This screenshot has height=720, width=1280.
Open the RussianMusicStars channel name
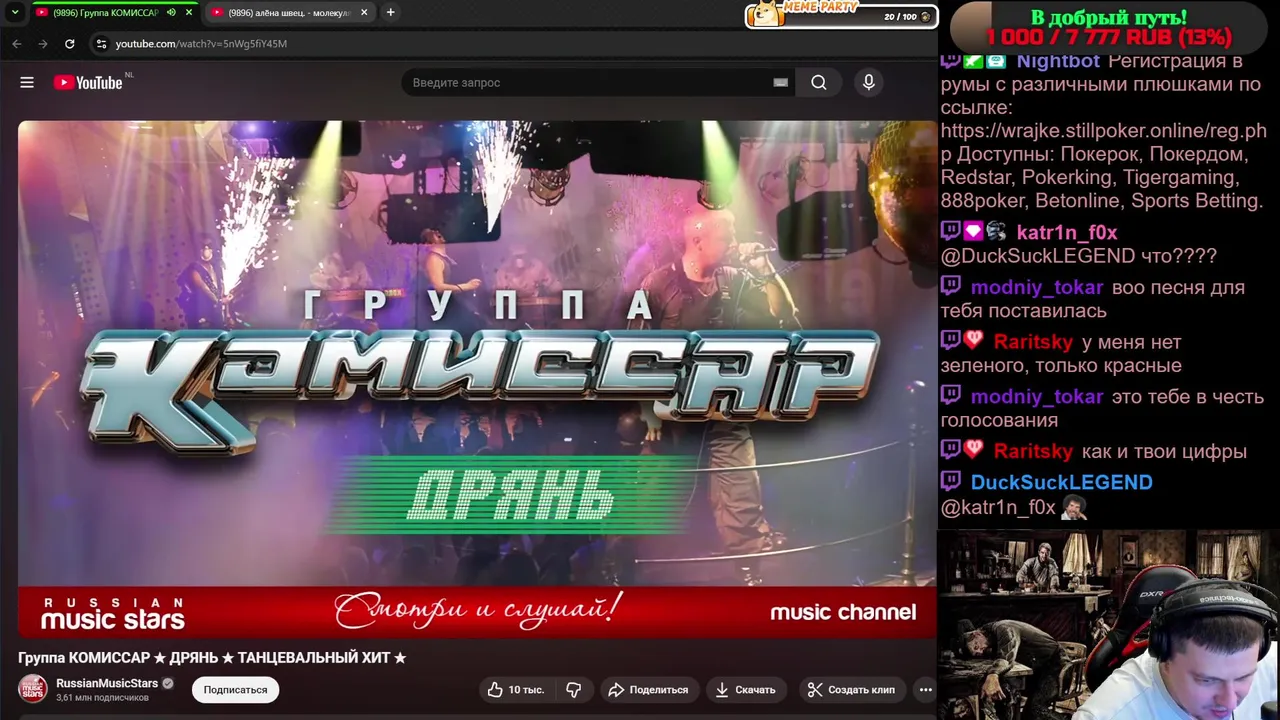coord(107,683)
